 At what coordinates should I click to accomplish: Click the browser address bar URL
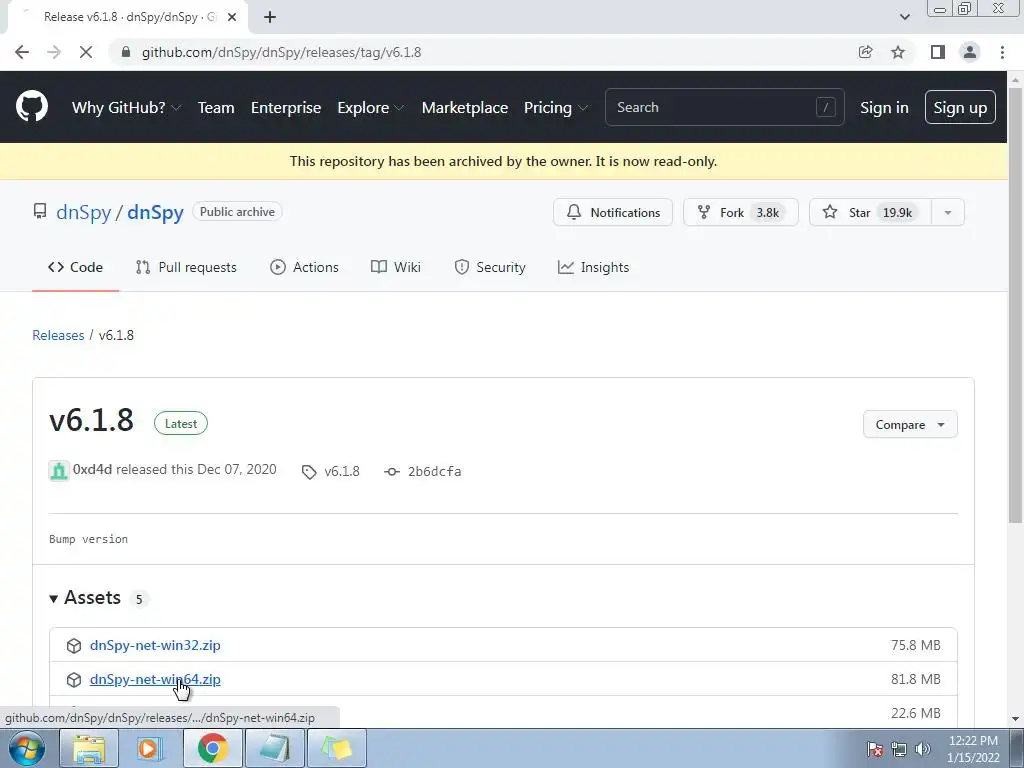point(281,52)
